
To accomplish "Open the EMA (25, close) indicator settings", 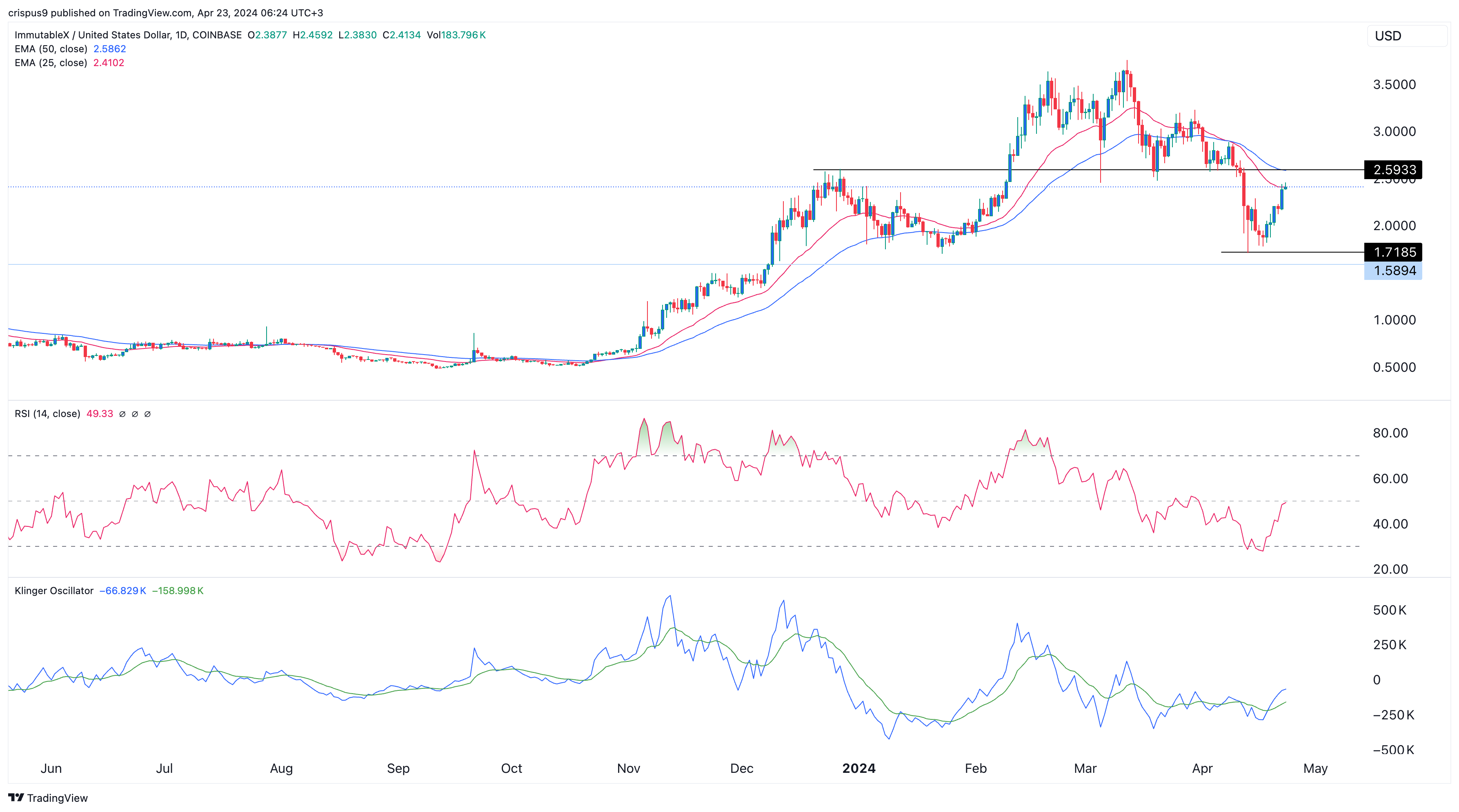I will (51, 63).
